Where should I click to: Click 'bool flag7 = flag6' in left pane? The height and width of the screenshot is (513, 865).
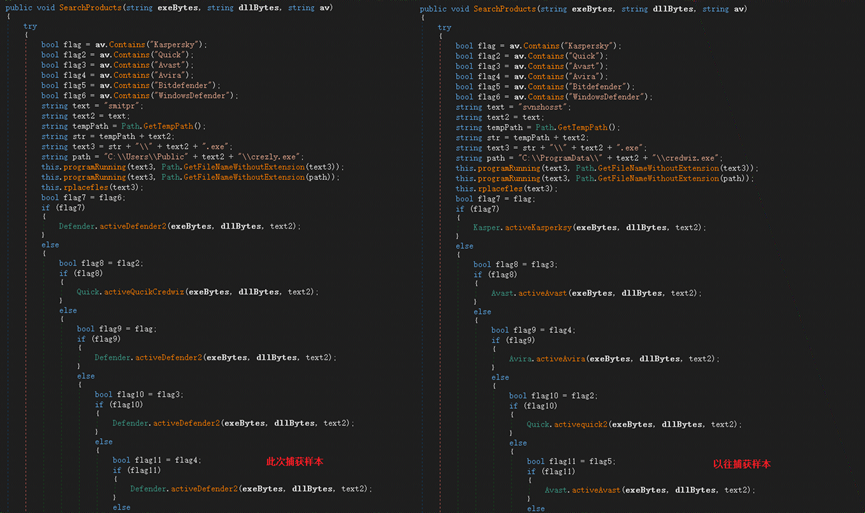(83, 197)
